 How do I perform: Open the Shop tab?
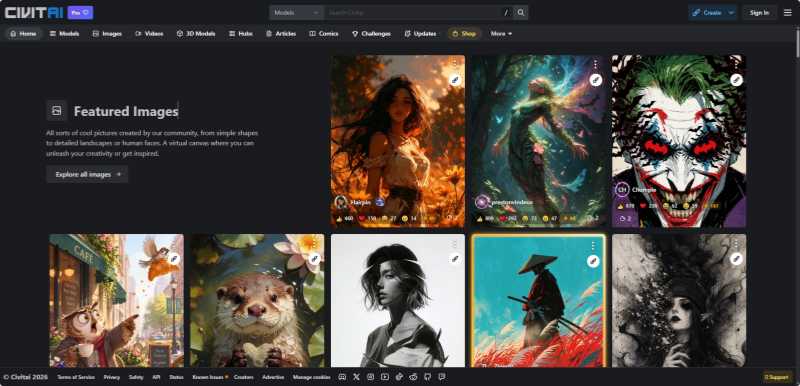[464, 34]
